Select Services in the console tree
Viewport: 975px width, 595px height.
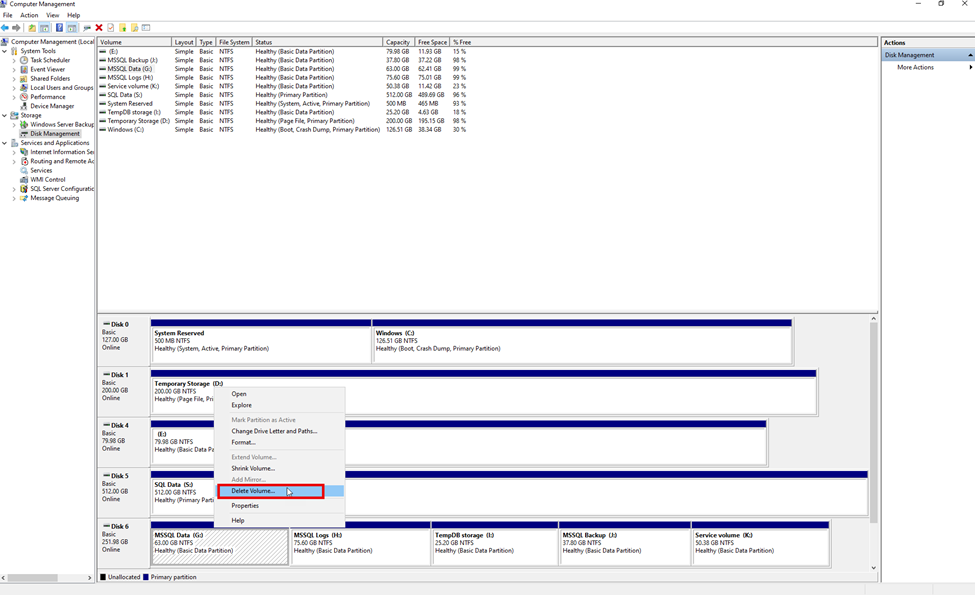[x=41, y=170]
